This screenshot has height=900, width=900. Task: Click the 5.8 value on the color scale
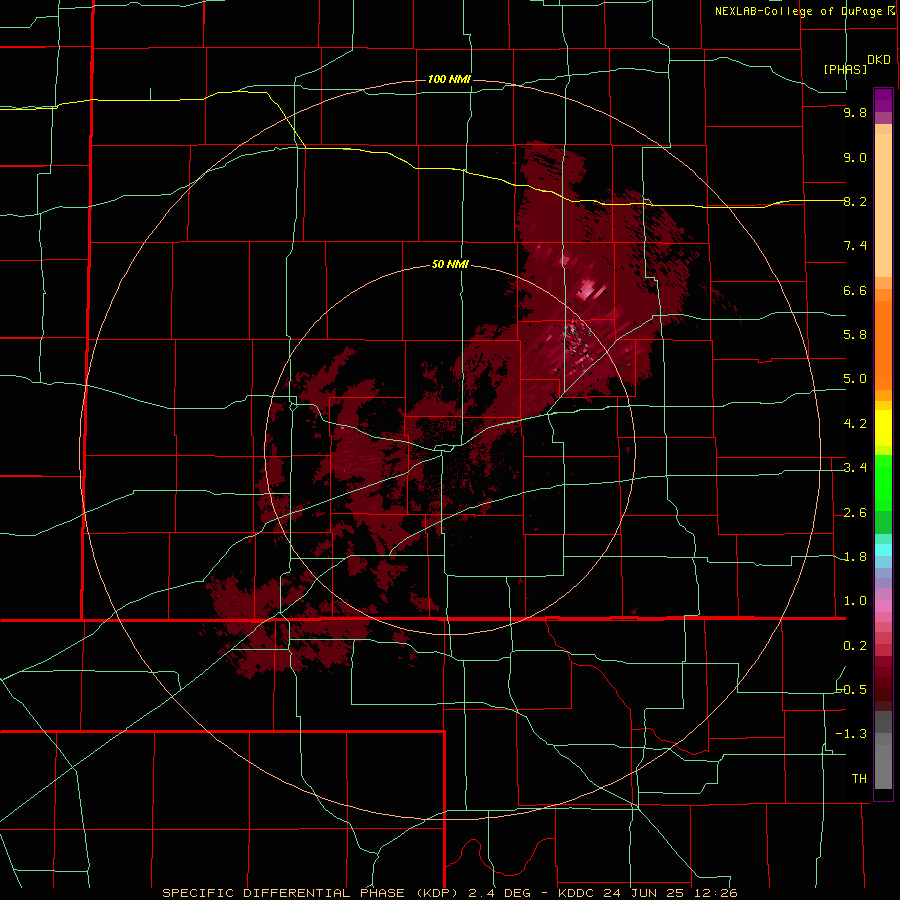[855, 335]
